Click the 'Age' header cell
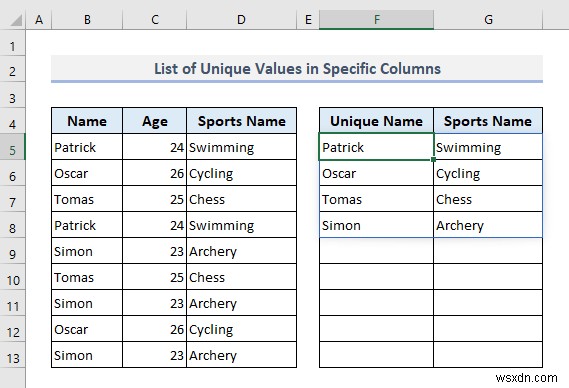The height and width of the screenshot is (388, 569). [155, 121]
